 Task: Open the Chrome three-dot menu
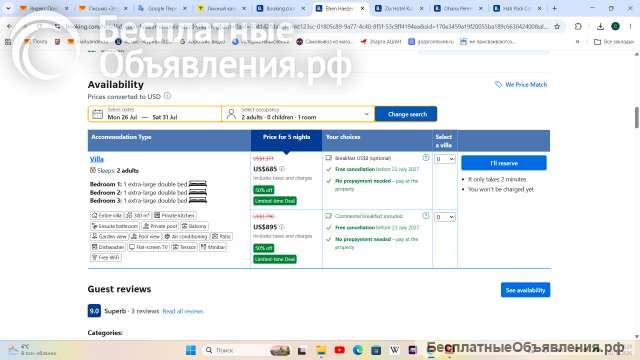coord(631,27)
